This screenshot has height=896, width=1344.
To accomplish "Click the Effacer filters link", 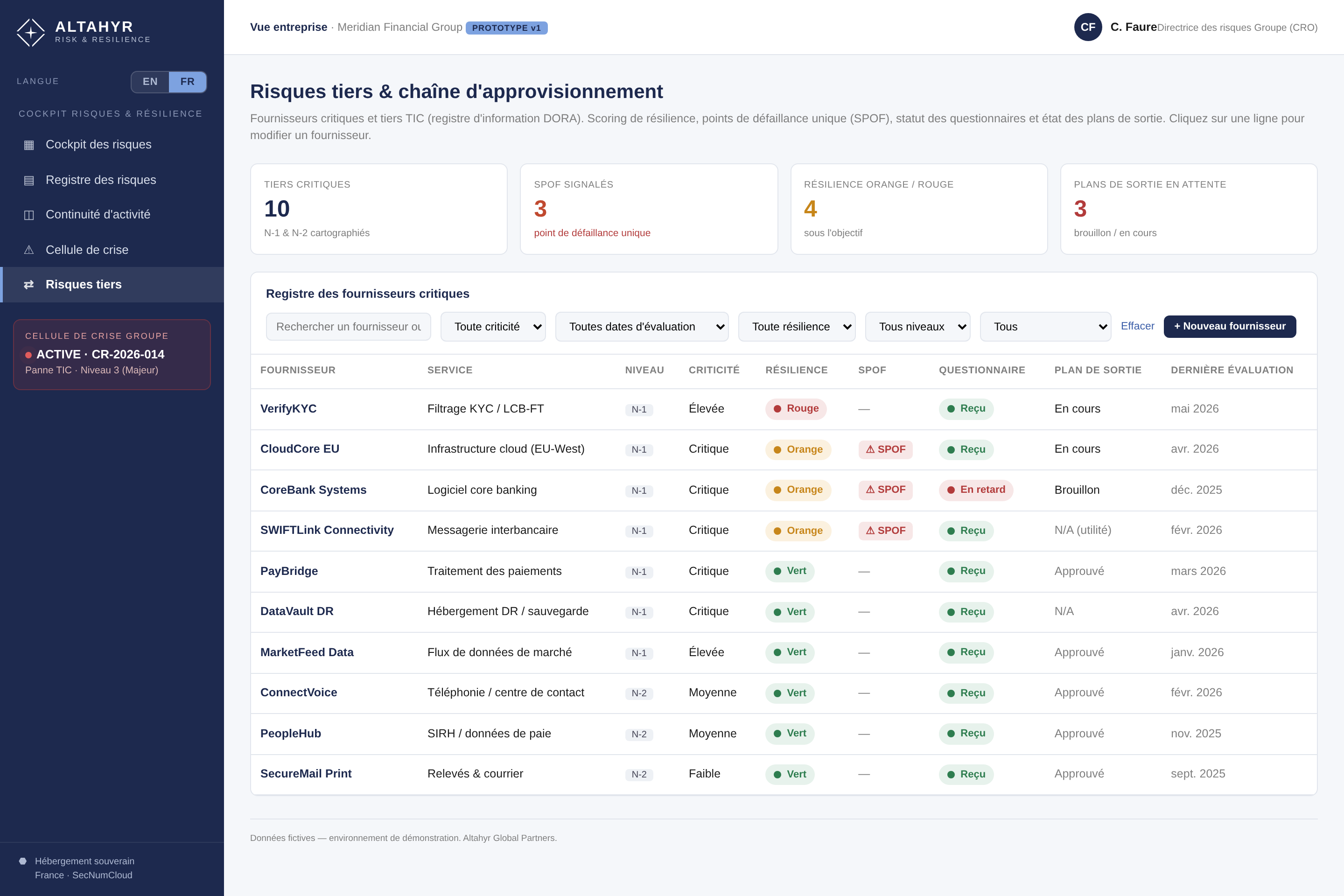I will point(1137,326).
